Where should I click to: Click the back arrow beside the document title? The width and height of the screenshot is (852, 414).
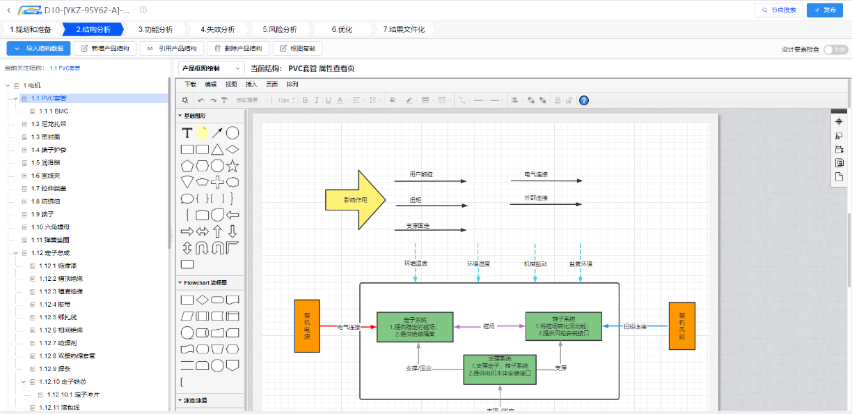9,9
